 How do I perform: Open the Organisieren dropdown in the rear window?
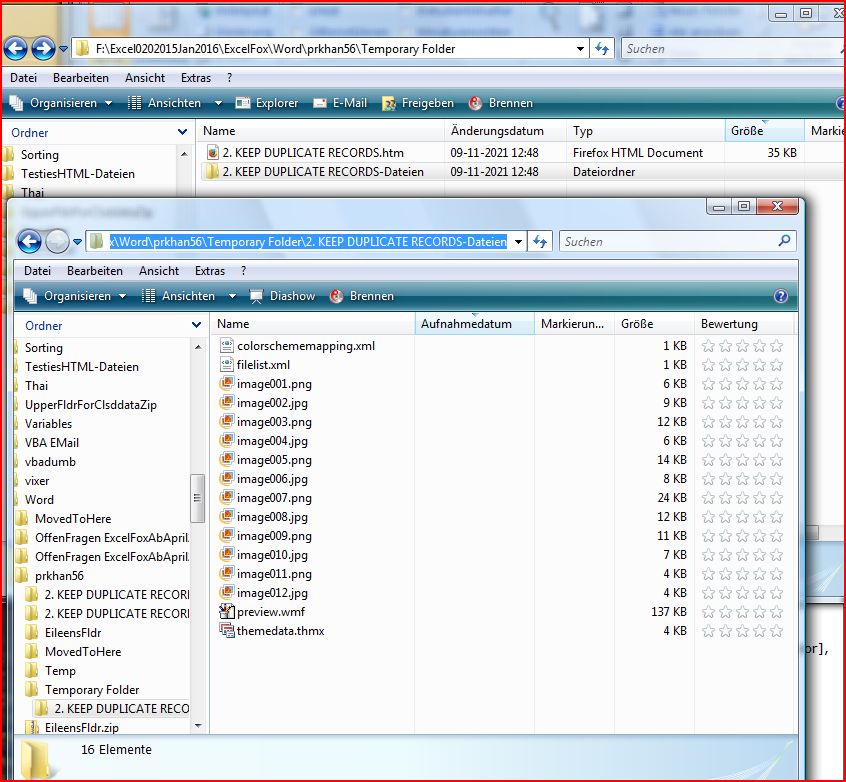click(x=62, y=103)
